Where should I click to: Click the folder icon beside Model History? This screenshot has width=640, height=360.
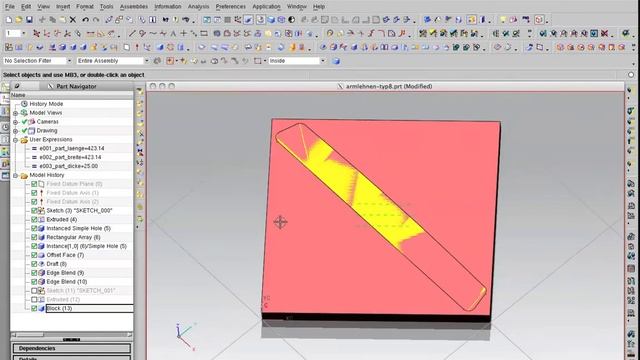(x=24, y=175)
